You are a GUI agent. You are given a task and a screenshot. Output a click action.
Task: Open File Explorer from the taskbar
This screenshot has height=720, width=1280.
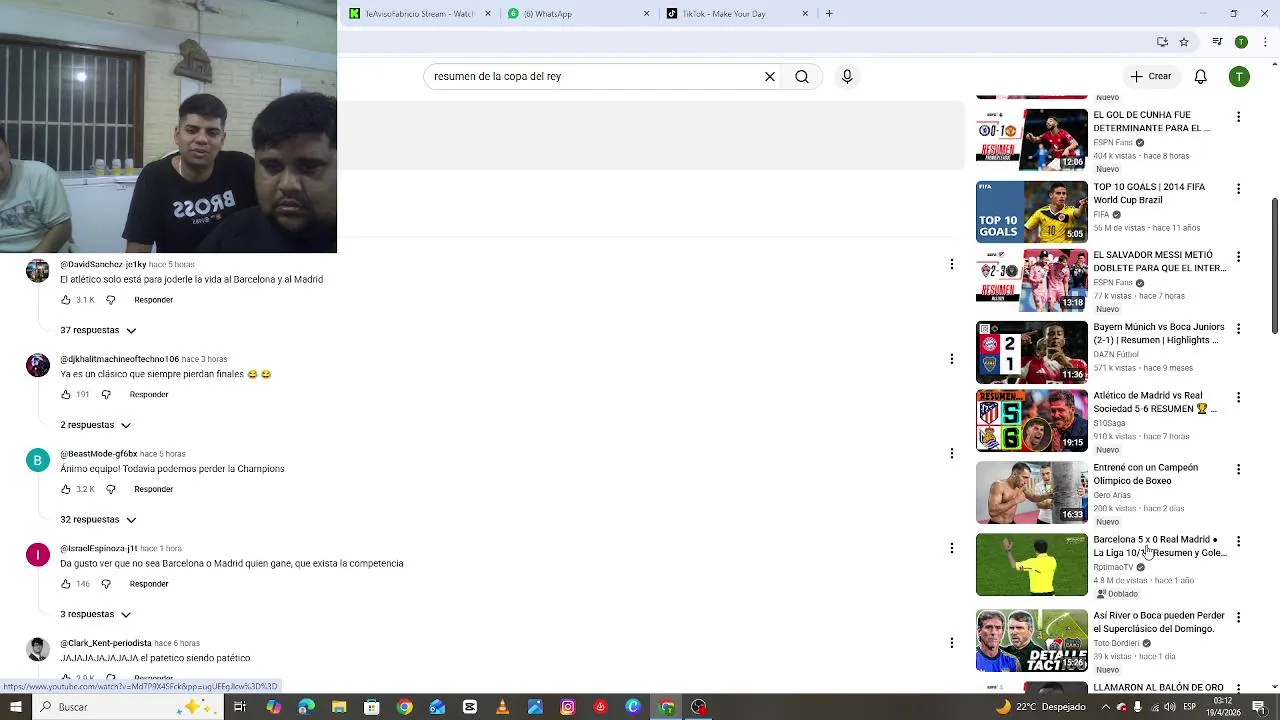pyautogui.click(x=339, y=707)
